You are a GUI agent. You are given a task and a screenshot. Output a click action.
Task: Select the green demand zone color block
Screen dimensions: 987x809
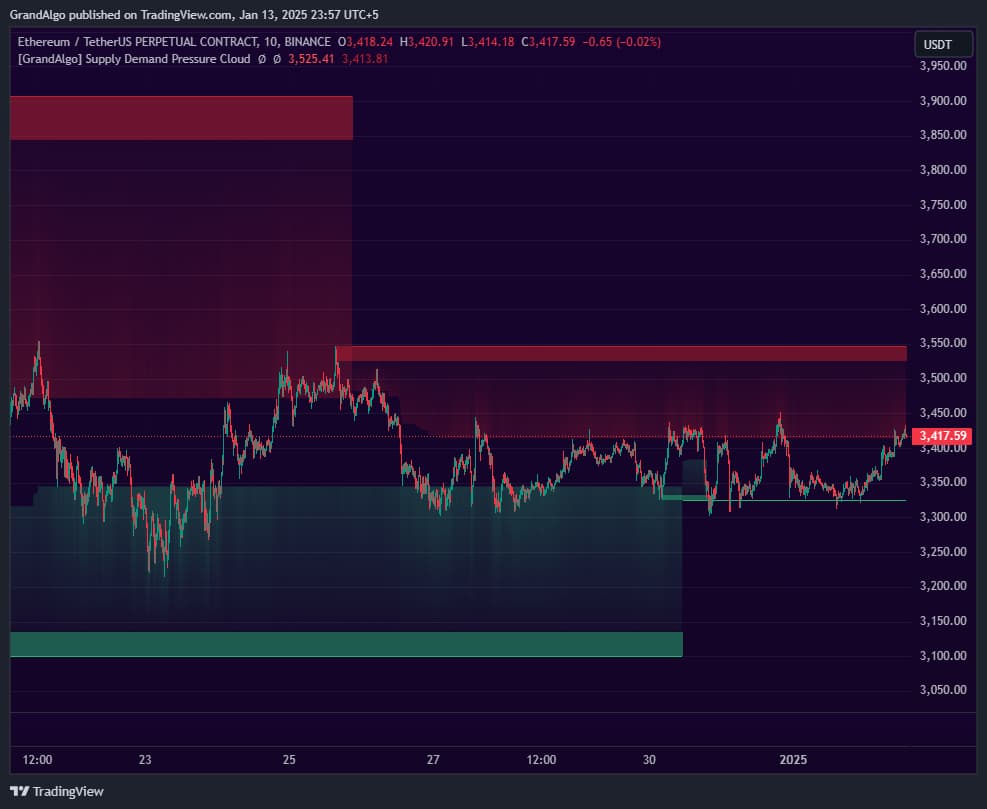click(x=345, y=645)
